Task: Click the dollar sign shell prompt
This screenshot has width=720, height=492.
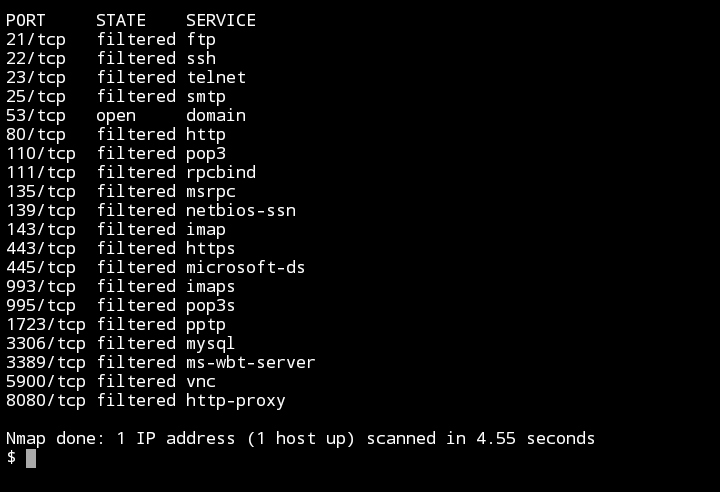Action: tap(11, 458)
